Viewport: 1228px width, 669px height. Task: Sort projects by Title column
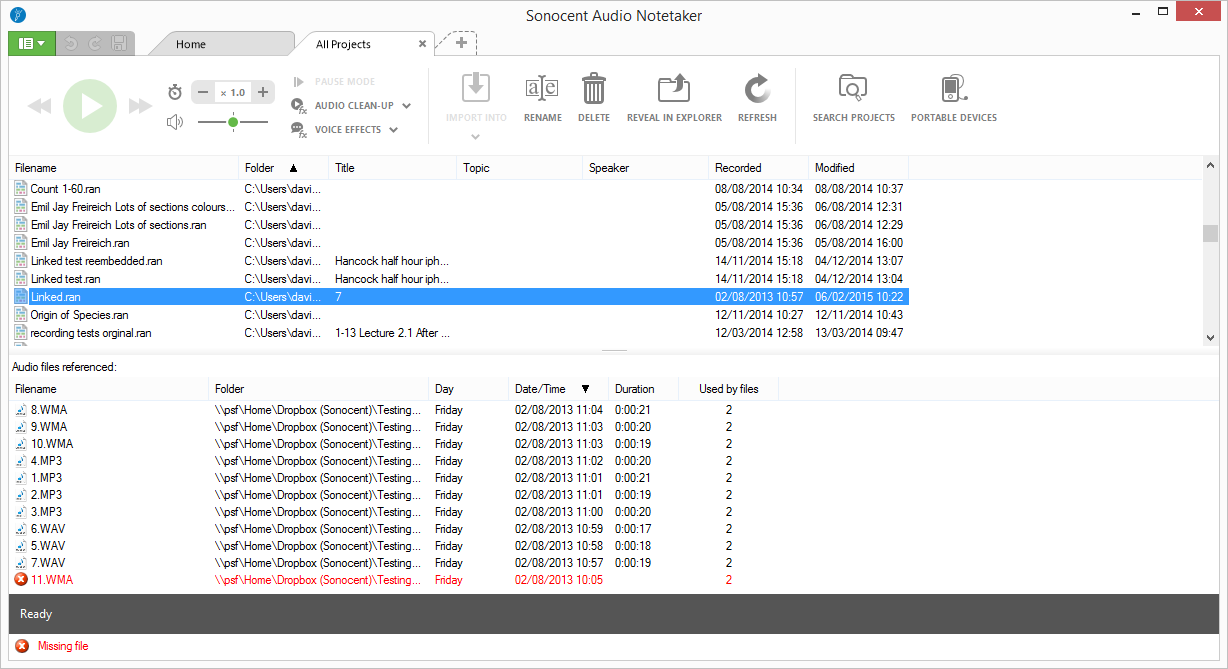point(393,168)
